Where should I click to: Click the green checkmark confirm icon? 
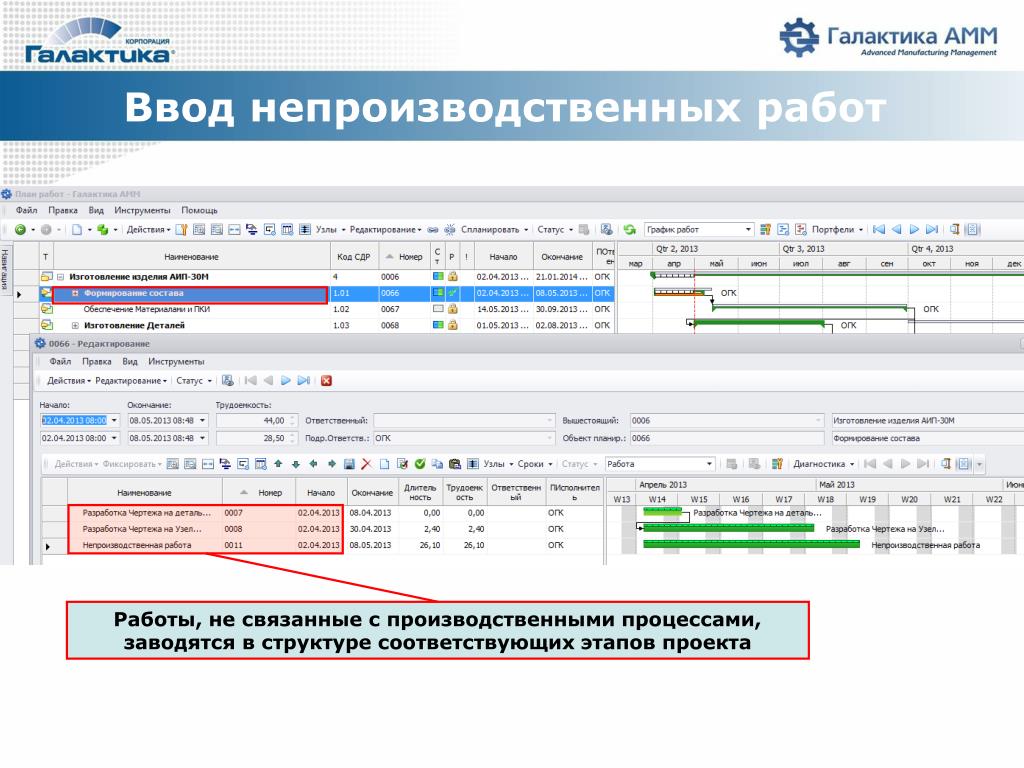click(420, 464)
